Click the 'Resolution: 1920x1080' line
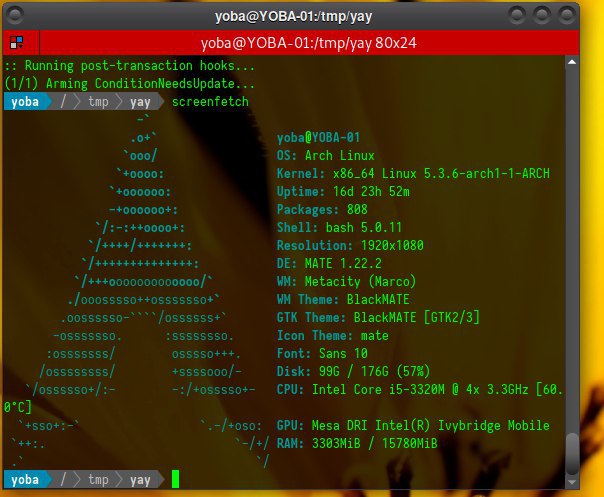The height and width of the screenshot is (497, 604). [350, 245]
